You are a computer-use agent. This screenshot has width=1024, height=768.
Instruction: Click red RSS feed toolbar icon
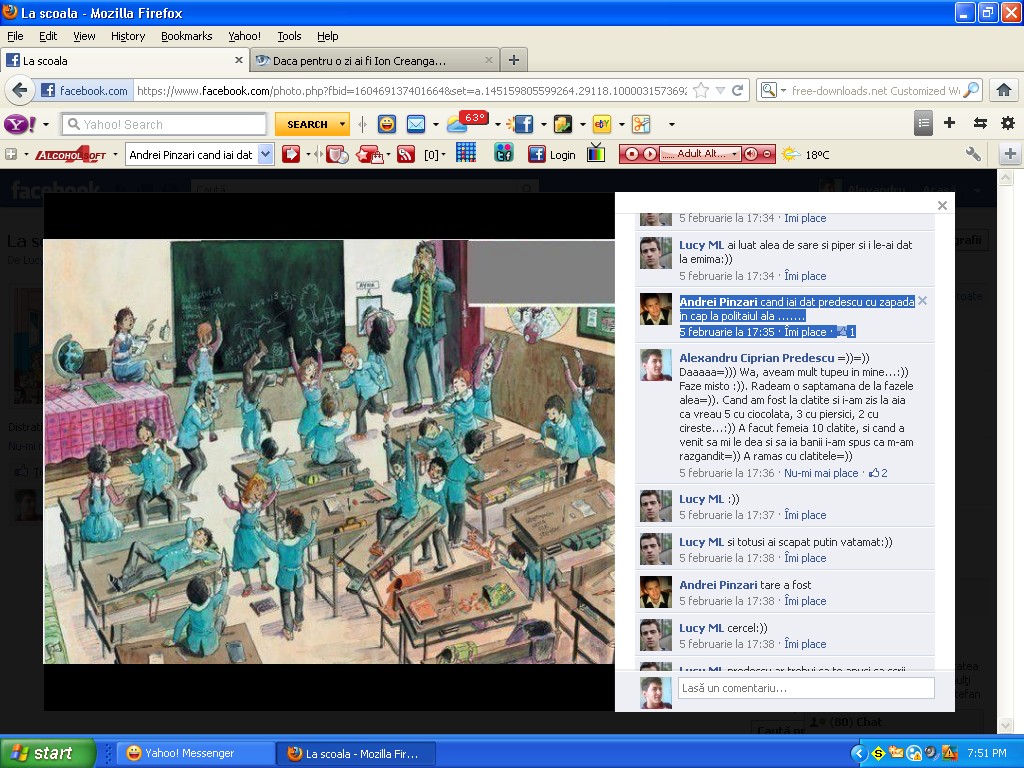(406, 155)
